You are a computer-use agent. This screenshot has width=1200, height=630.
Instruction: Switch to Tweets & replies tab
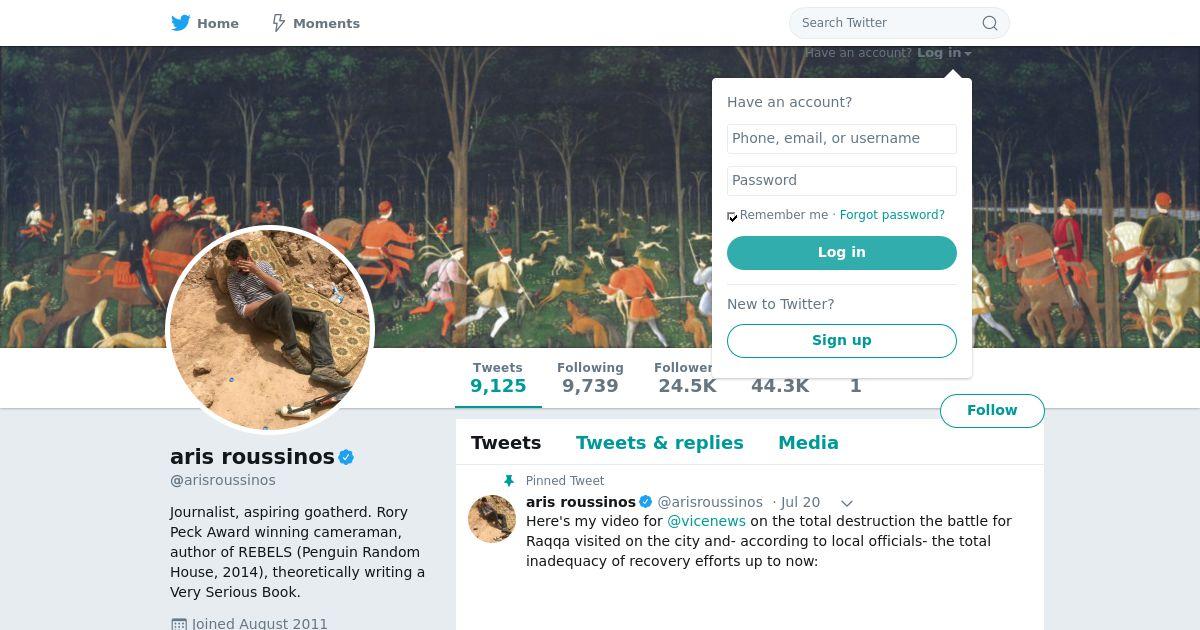coord(659,443)
